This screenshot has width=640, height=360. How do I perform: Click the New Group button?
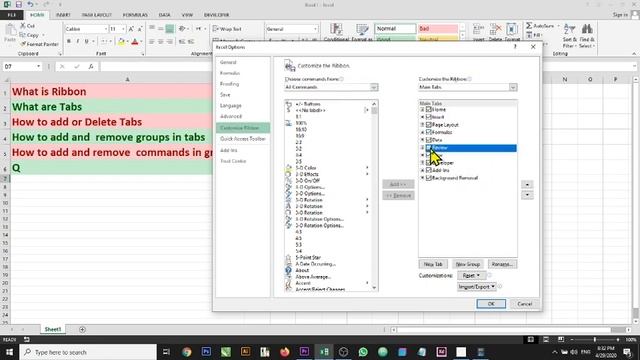pyautogui.click(x=468, y=264)
